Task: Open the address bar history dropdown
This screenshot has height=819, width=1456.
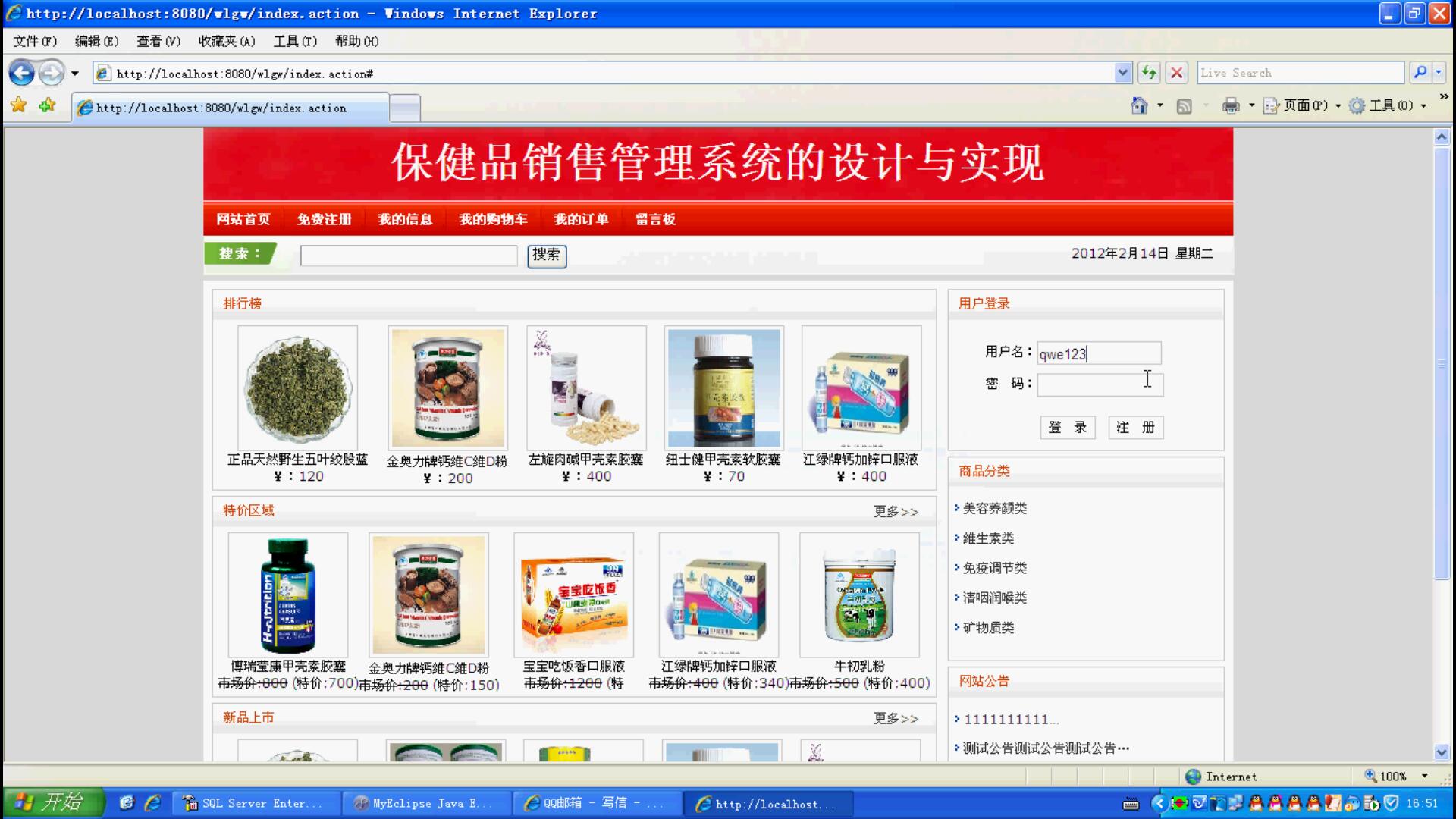Action: click(1123, 73)
